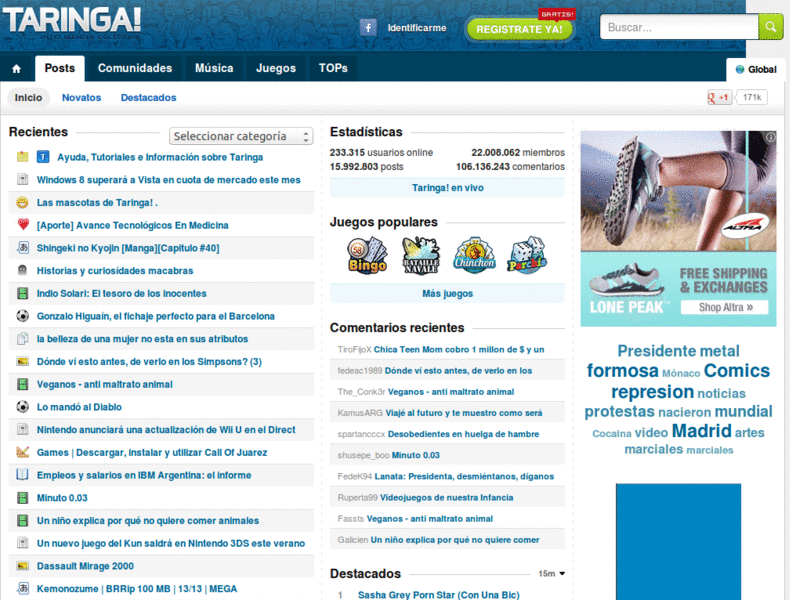Open the post Windows 8 superará a Vista
Viewport: 800px width, 600px height.
click(168, 180)
